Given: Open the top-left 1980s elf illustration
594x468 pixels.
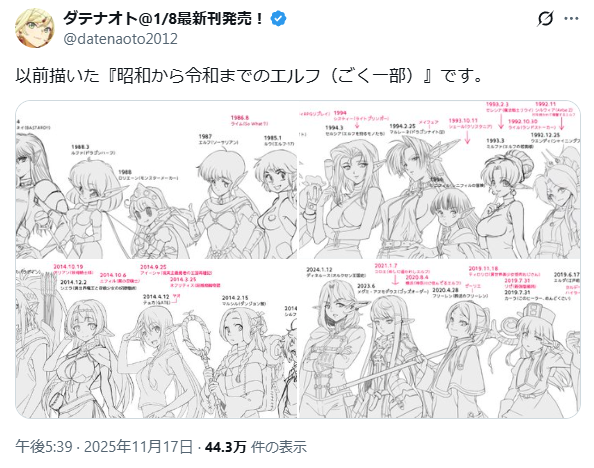Looking at the screenshot, I should click(156, 180).
